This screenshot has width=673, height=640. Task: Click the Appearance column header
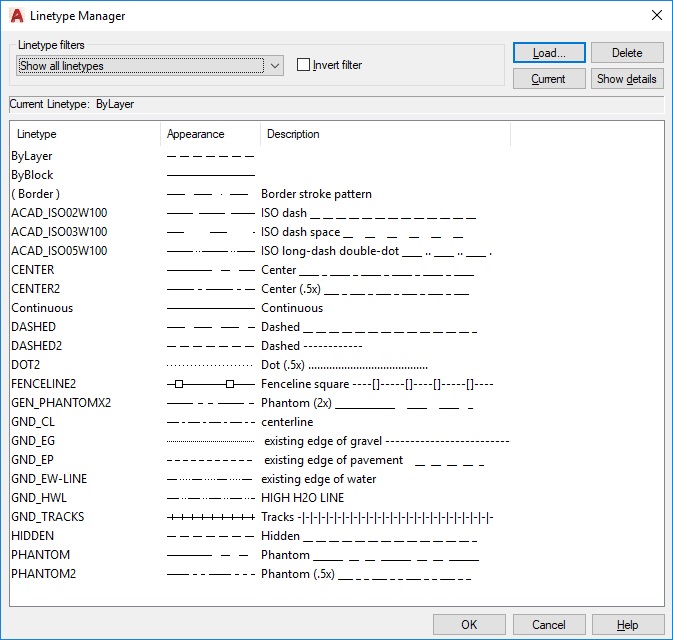210,134
